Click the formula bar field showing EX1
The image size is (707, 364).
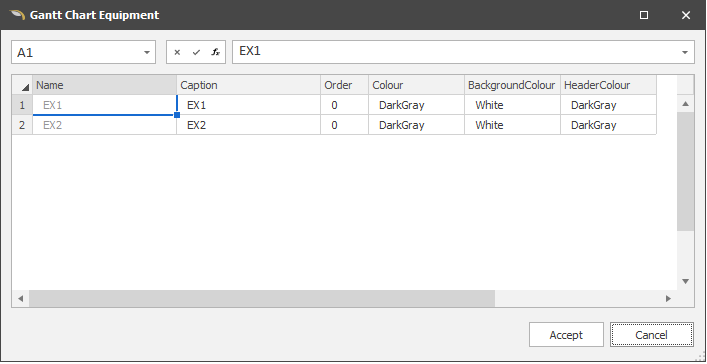(455, 52)
